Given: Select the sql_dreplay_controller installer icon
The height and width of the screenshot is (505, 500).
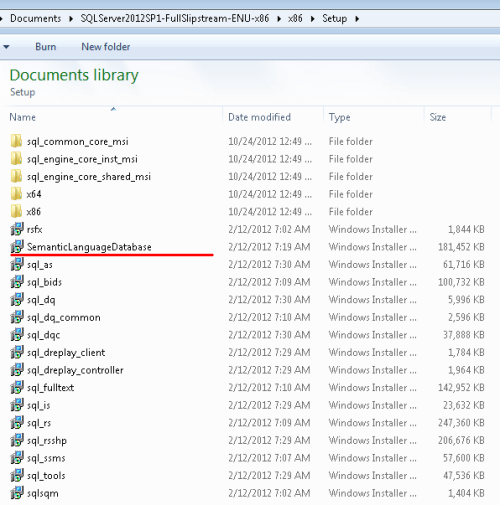Looking at the screenshot, I should point(17,370).
